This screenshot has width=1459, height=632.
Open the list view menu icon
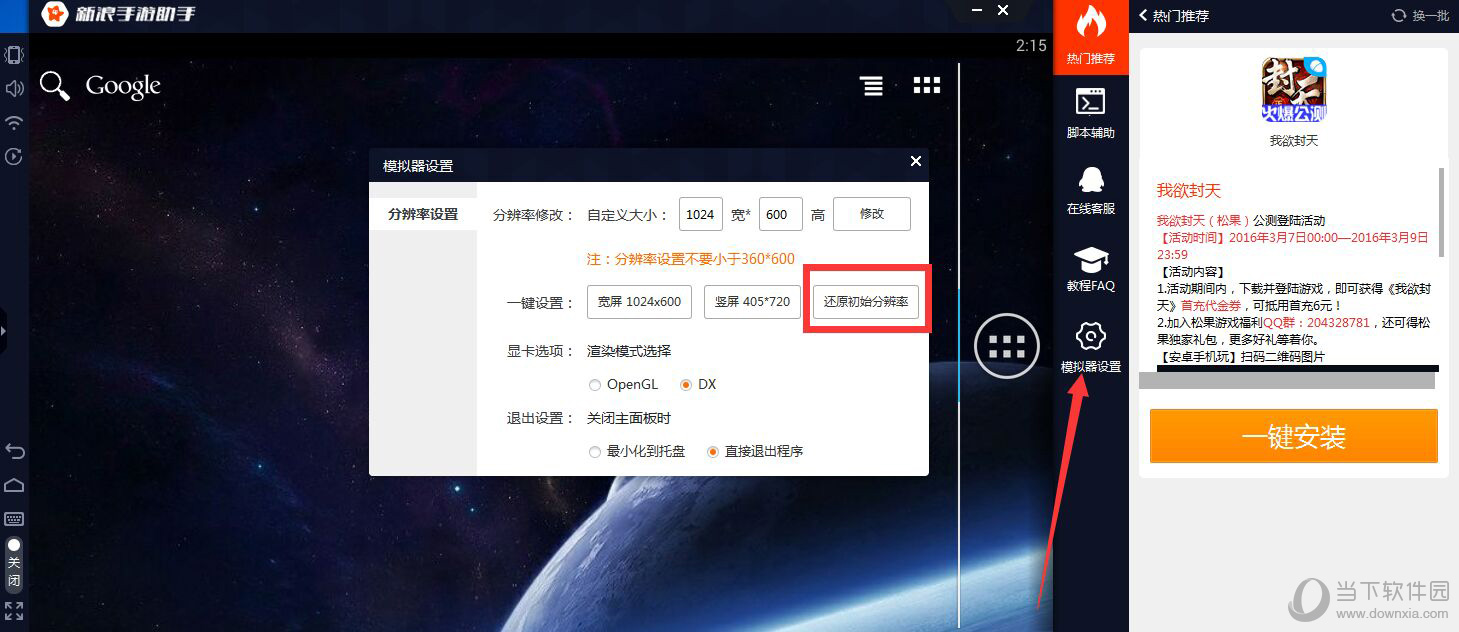coord(870,85)
